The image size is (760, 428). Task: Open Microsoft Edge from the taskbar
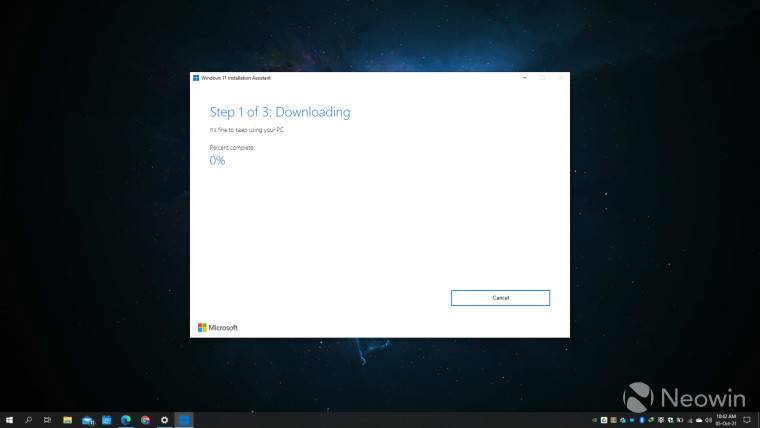tap(126, 420)
